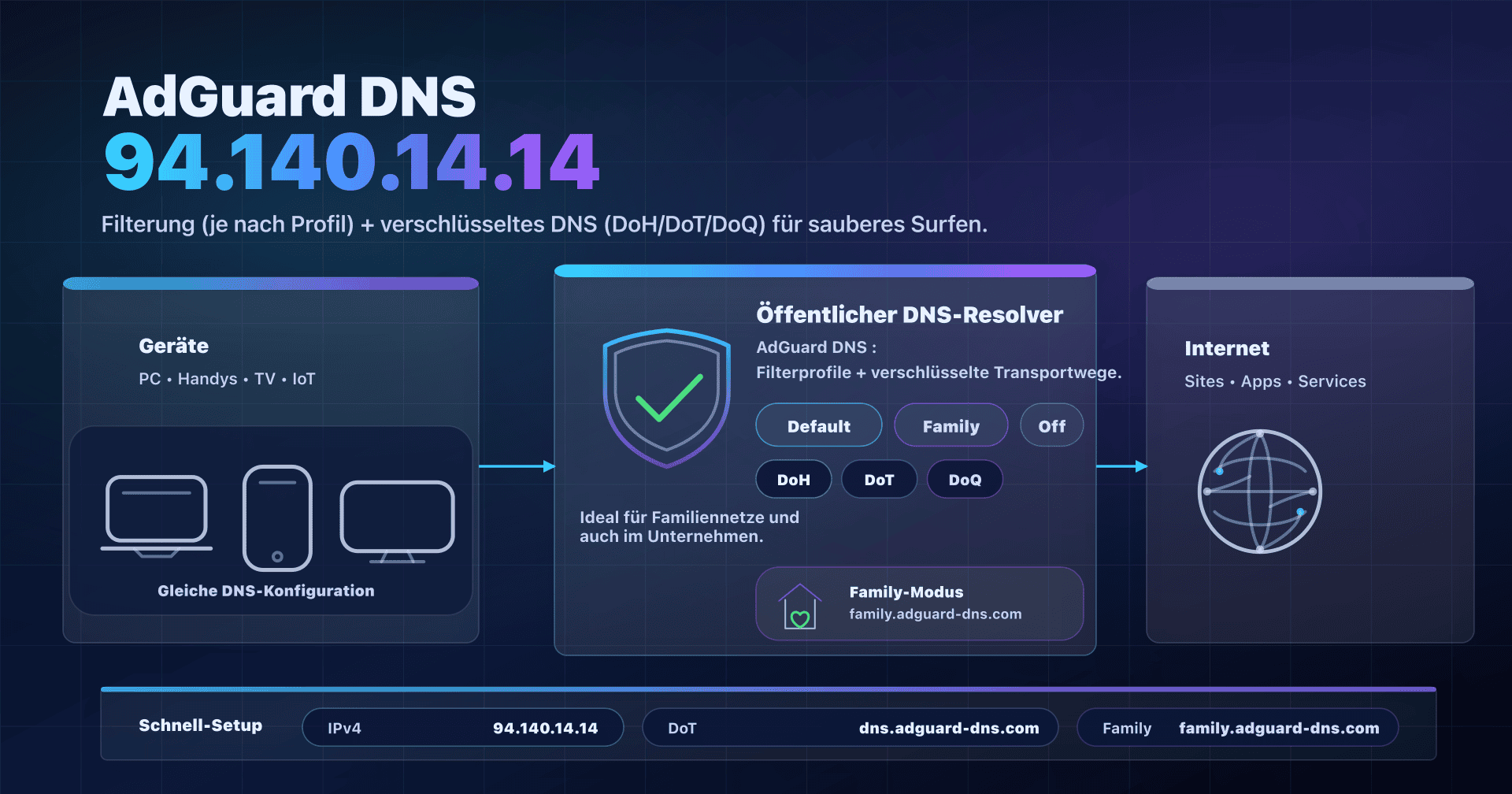Open the Family-Modus card

[x=920, y=603]
